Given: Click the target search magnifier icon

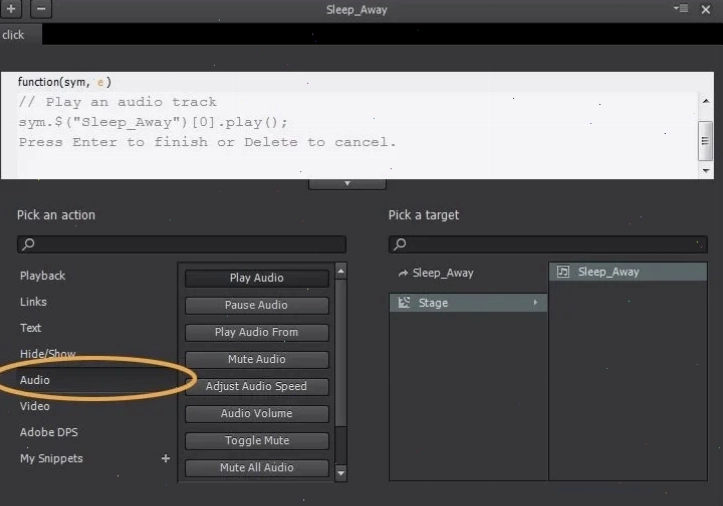Looking at the screenshot, I should tap(400, 244).
